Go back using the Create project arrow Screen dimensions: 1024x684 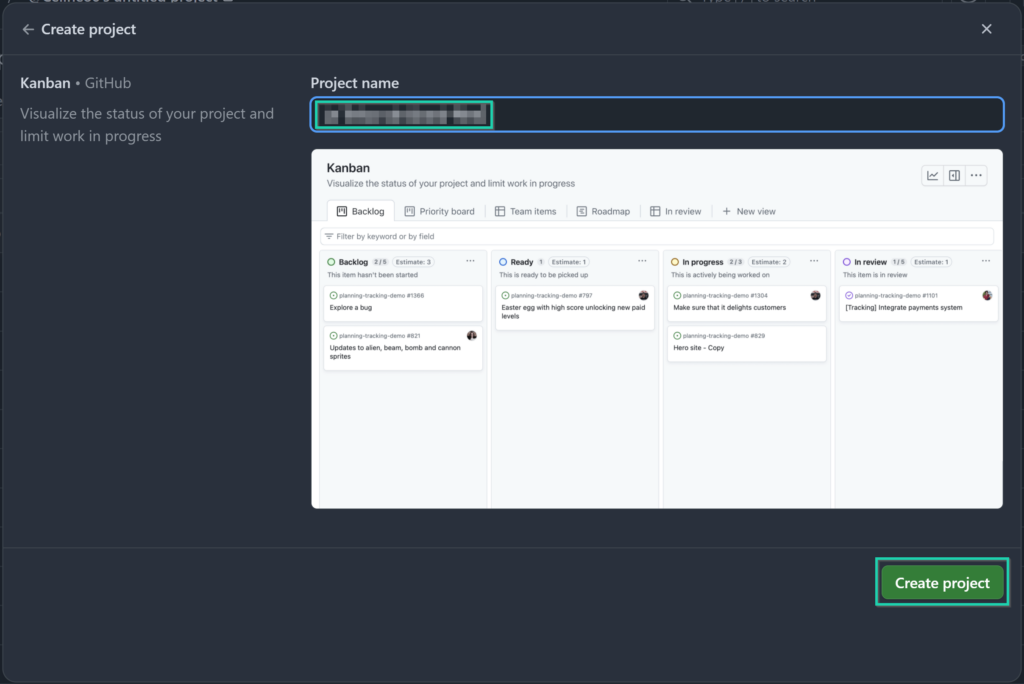pyautogui.click(x=27, y=29)
